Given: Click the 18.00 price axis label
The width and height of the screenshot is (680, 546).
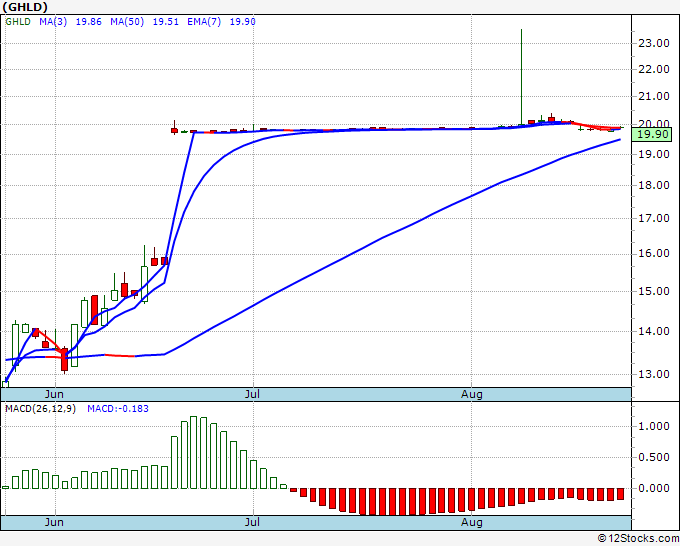Looking at the screenshot, I should point(654,185).
